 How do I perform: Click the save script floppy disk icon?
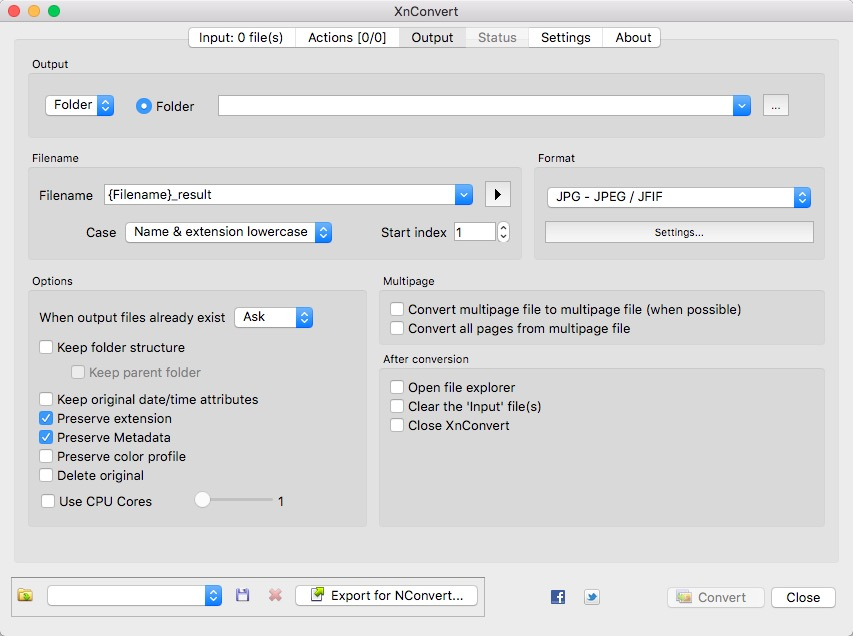242,596
